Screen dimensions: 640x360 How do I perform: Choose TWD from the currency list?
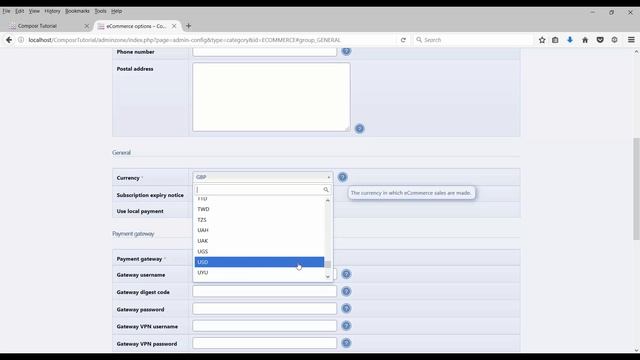point(259,209)
